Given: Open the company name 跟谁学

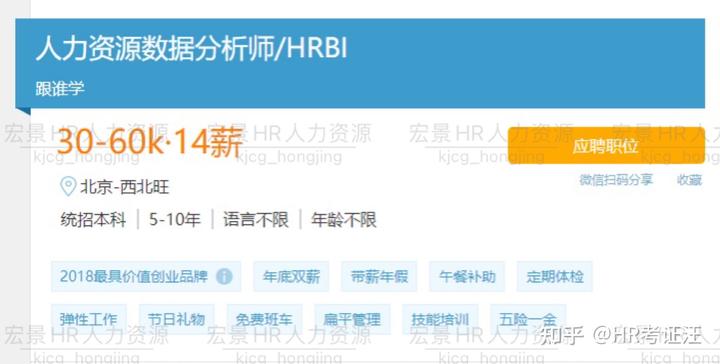Looking at the screenshot, I should tap(60, 88).
